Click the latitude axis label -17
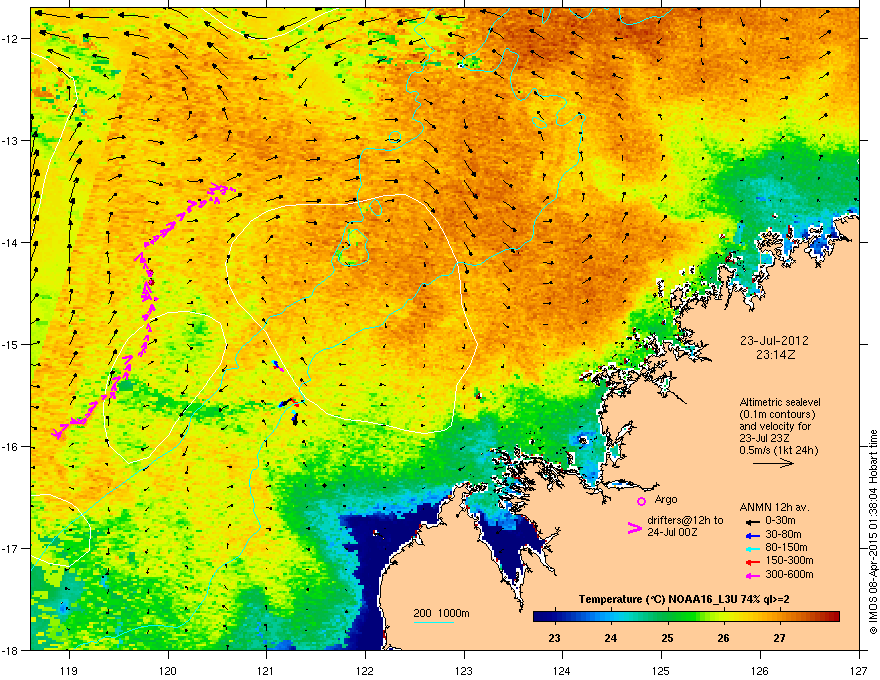Viewport: 880px width, 680px height. pos(11,549)
